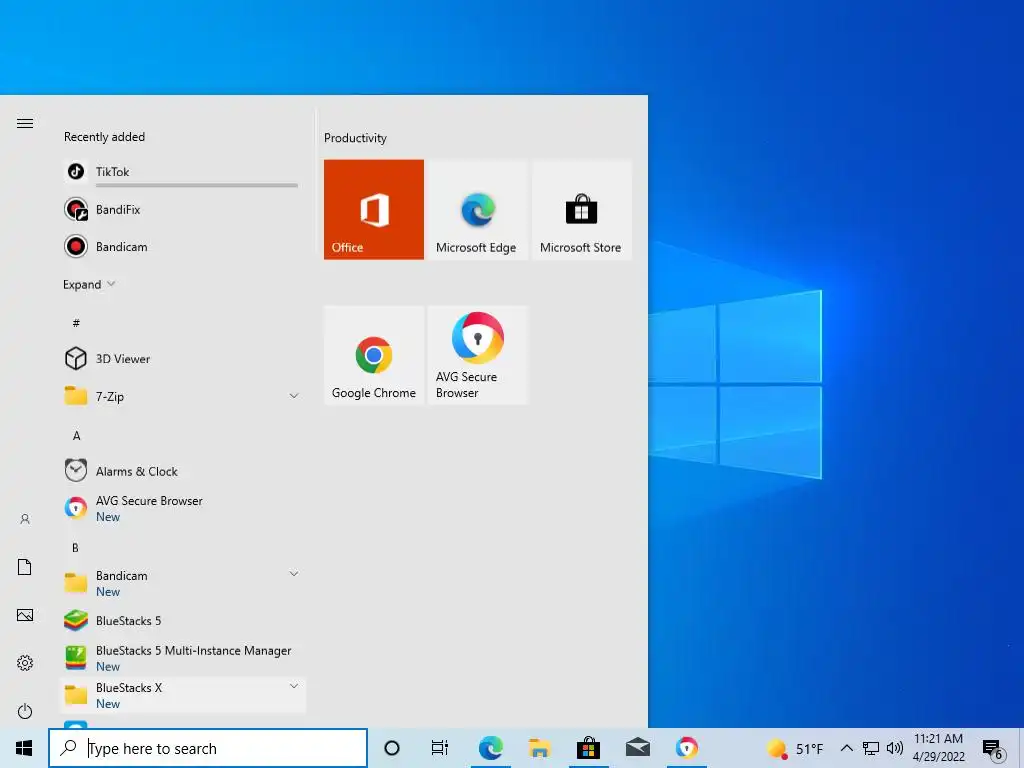The height and width of the screenshot is (768, 1024).
Task: Open the Office tile
Action: tap(374, 210)
